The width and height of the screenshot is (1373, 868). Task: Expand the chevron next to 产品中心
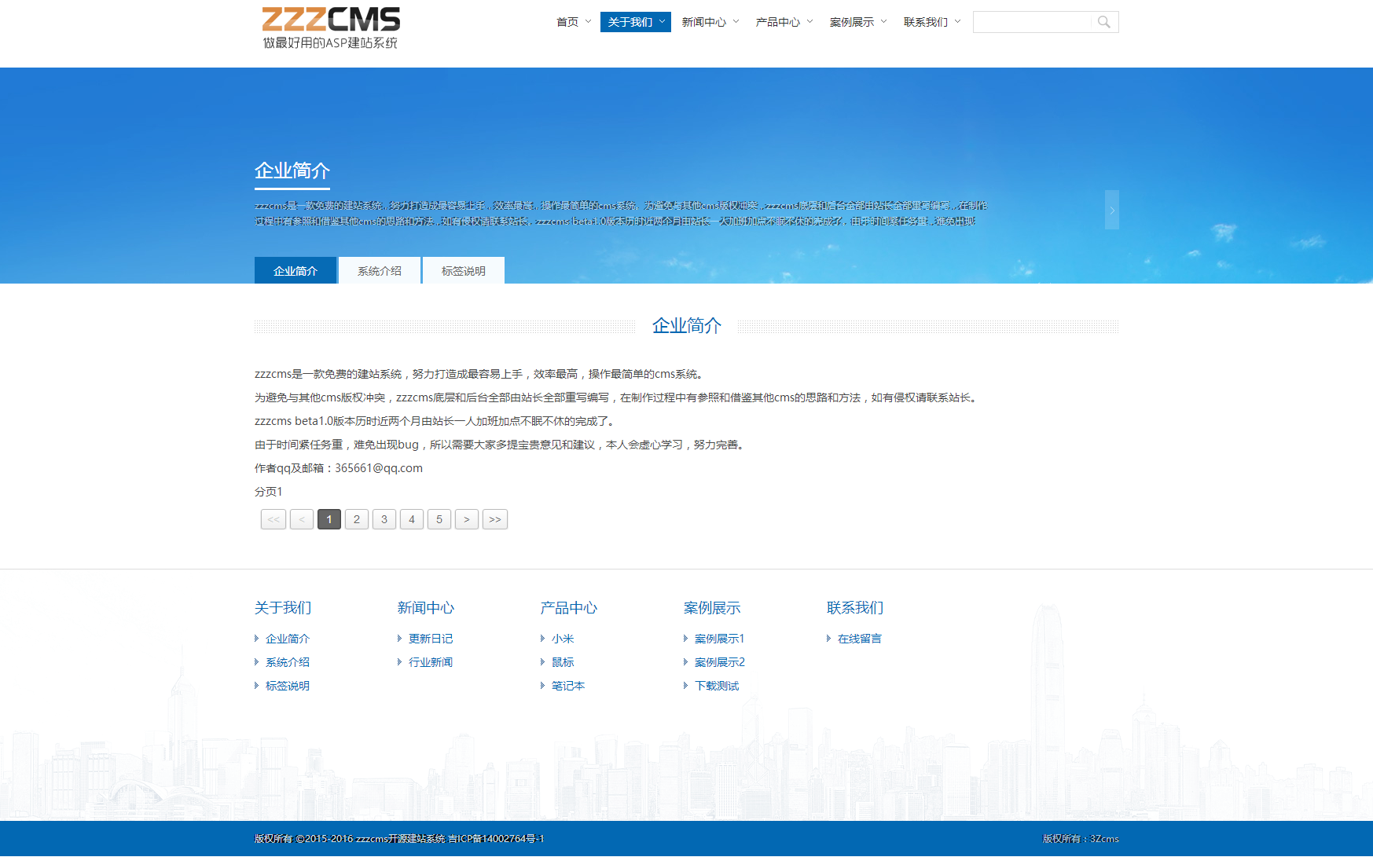point(809,22)
